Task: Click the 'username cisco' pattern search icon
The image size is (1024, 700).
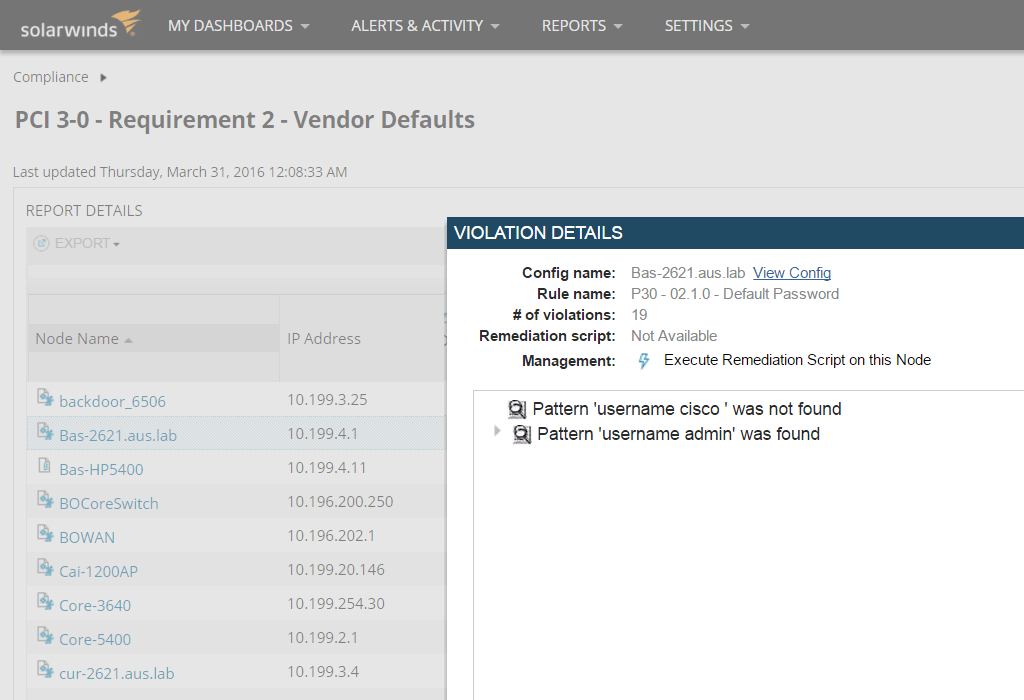Action: [x=517, y=409]
